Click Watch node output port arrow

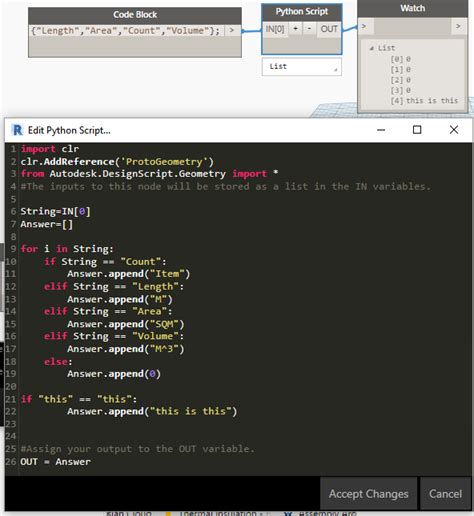coord(458,26)
